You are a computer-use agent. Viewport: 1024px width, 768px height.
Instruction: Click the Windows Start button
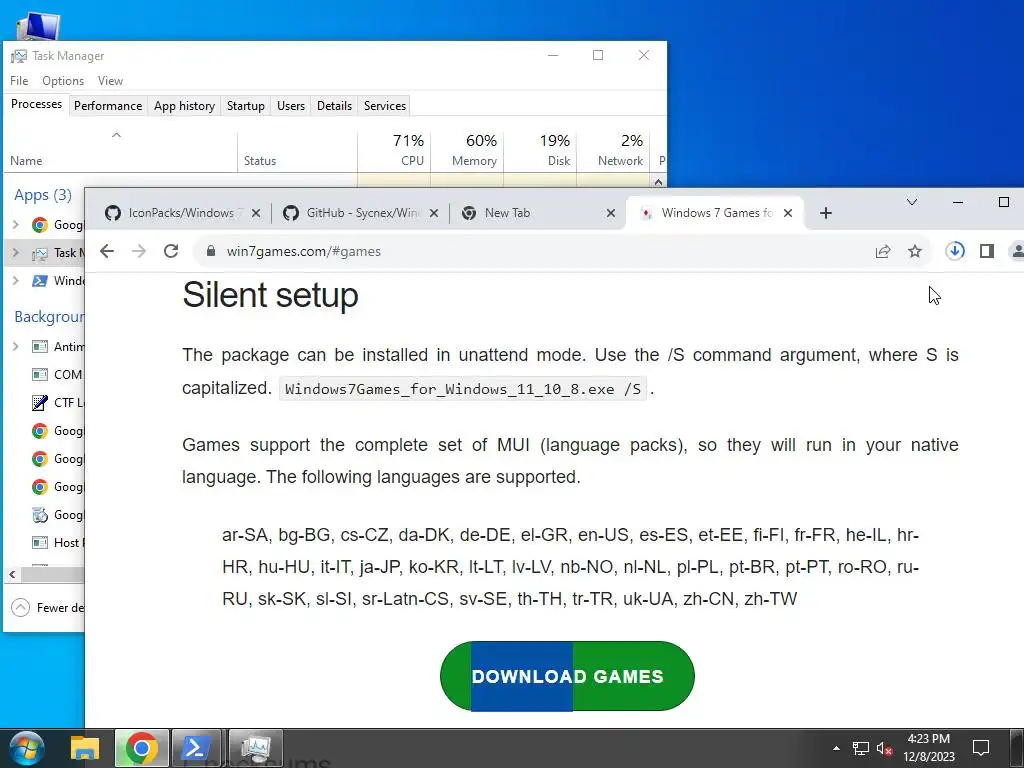26,748
